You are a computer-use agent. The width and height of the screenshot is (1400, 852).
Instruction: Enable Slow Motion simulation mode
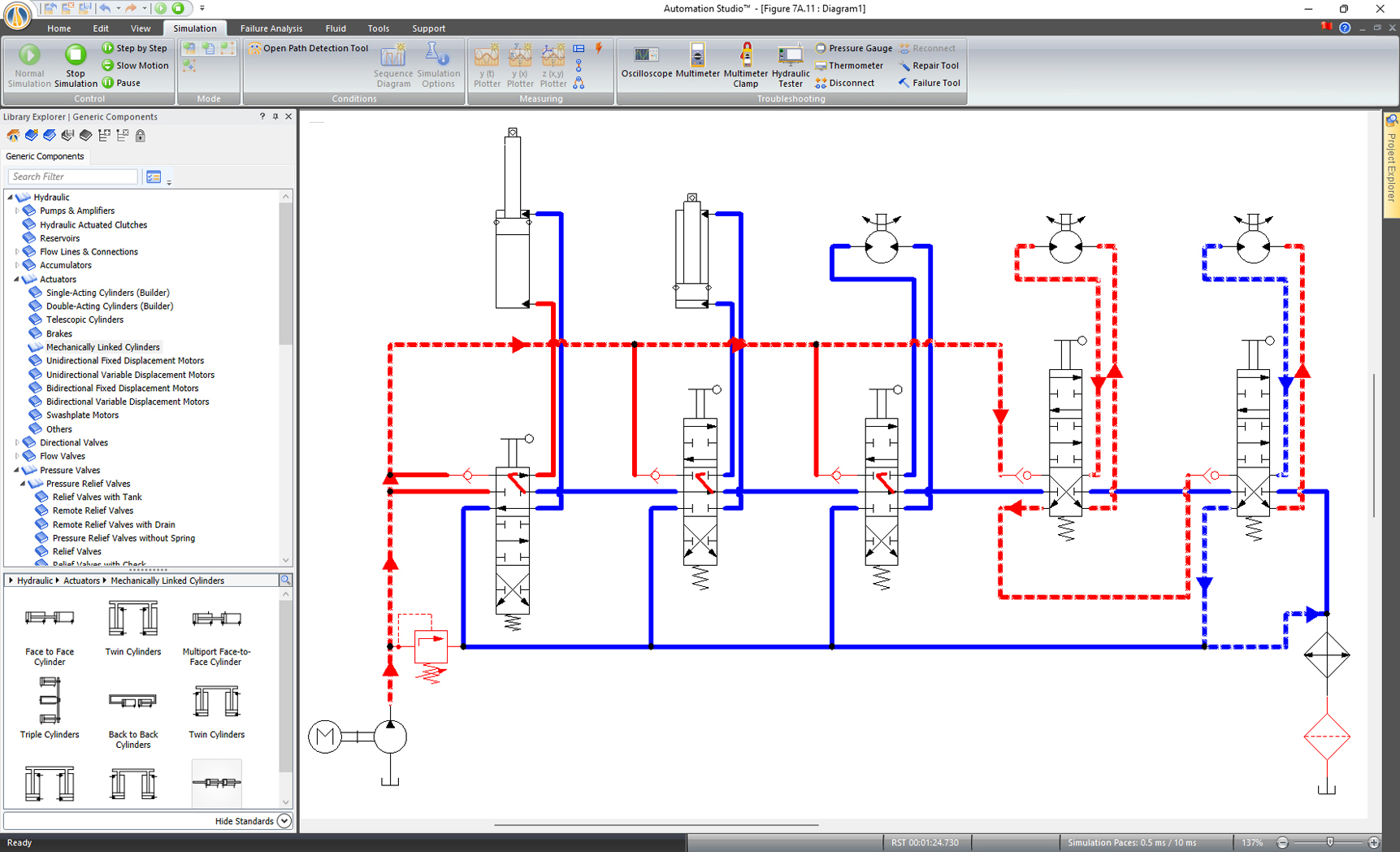(135, 65)
